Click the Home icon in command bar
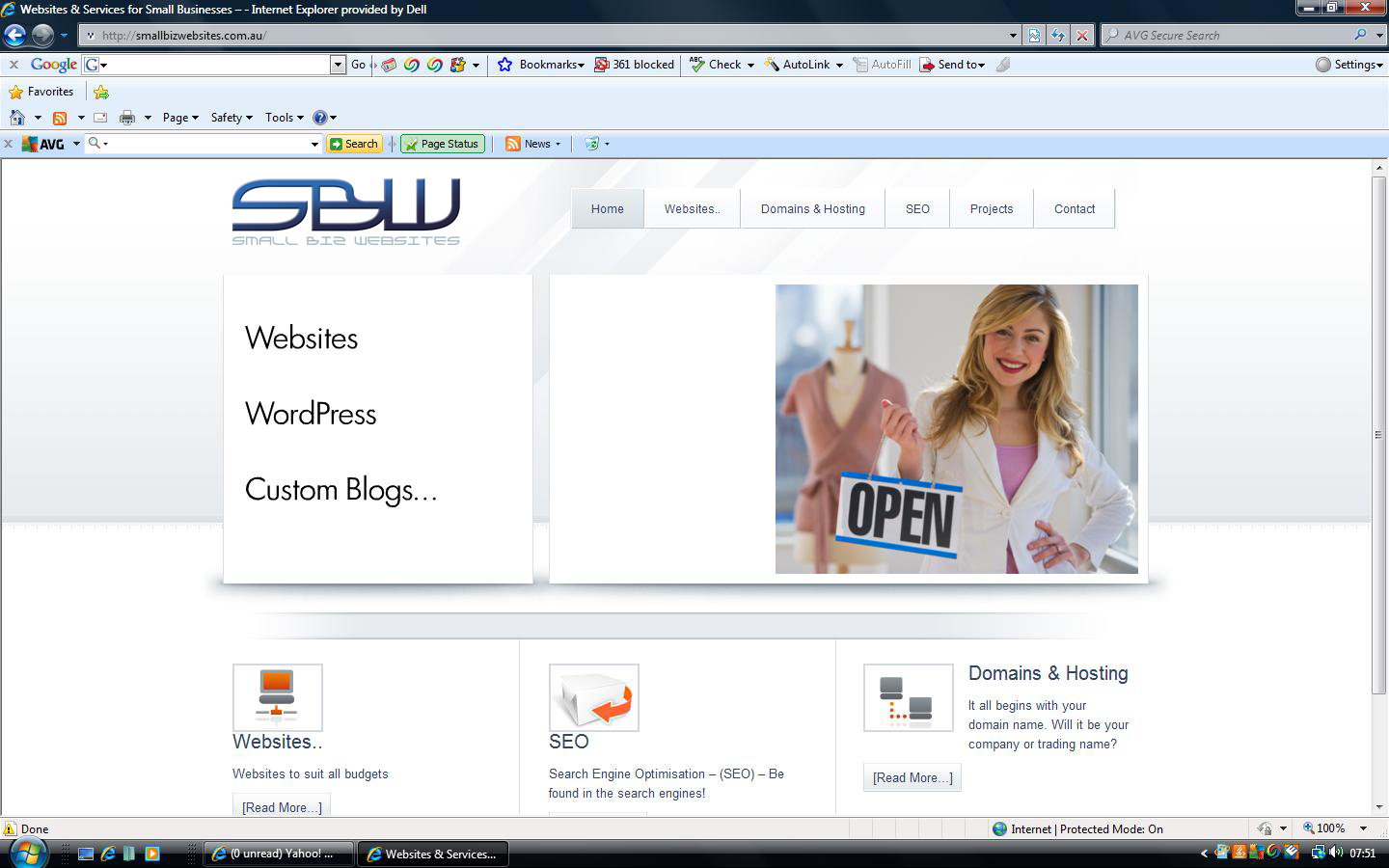 [x=17, y=118]
